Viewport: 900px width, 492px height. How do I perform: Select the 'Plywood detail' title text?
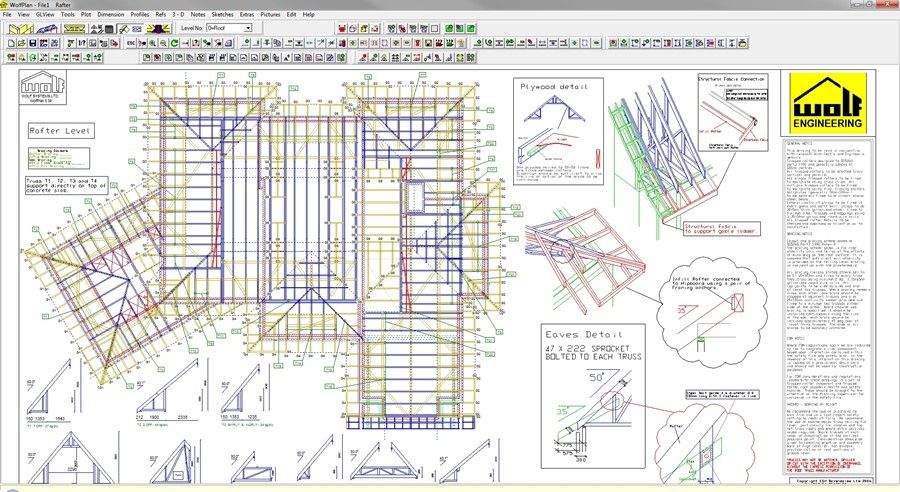(x=554, y=87)
